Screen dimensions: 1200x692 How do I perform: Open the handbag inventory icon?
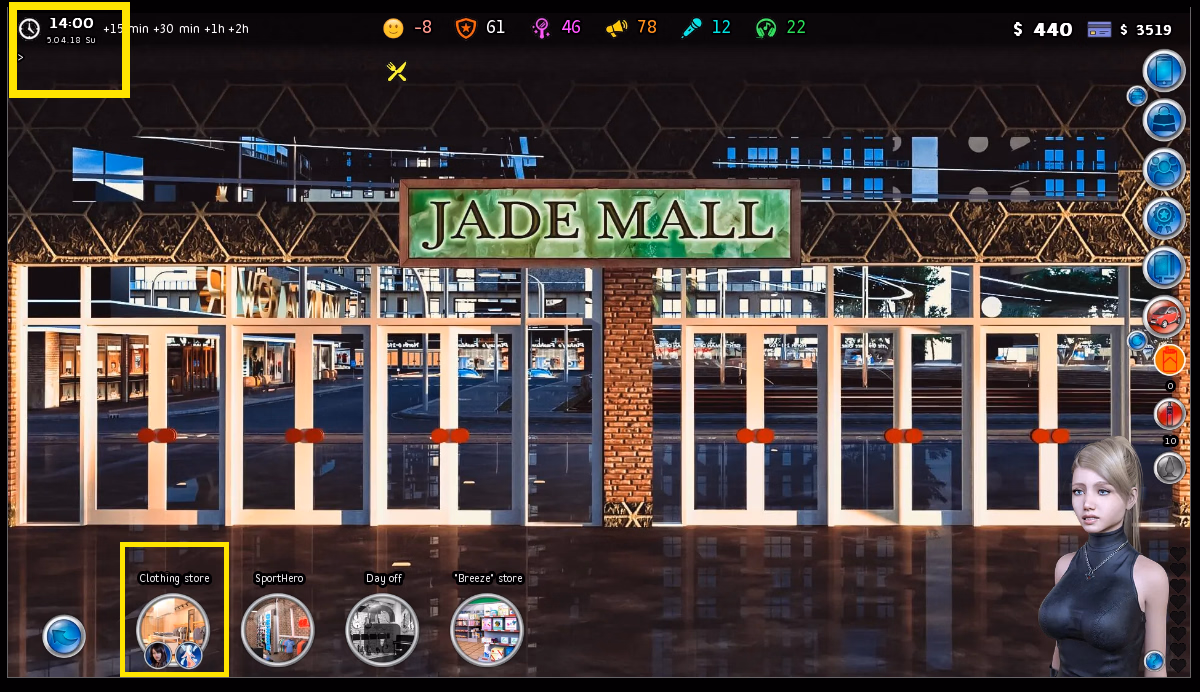click(x=1164, y=120)
